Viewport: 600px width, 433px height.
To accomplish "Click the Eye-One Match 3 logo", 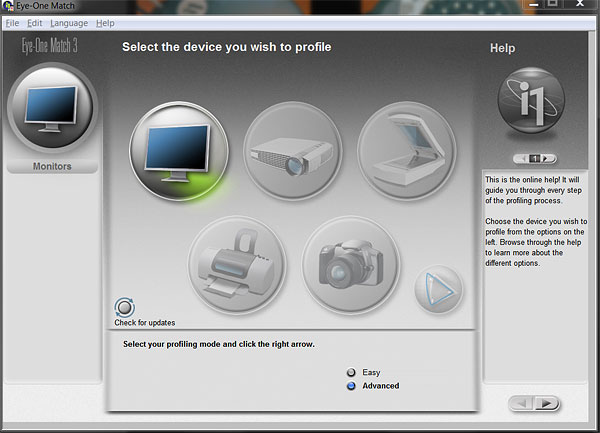I will point(50,46).
